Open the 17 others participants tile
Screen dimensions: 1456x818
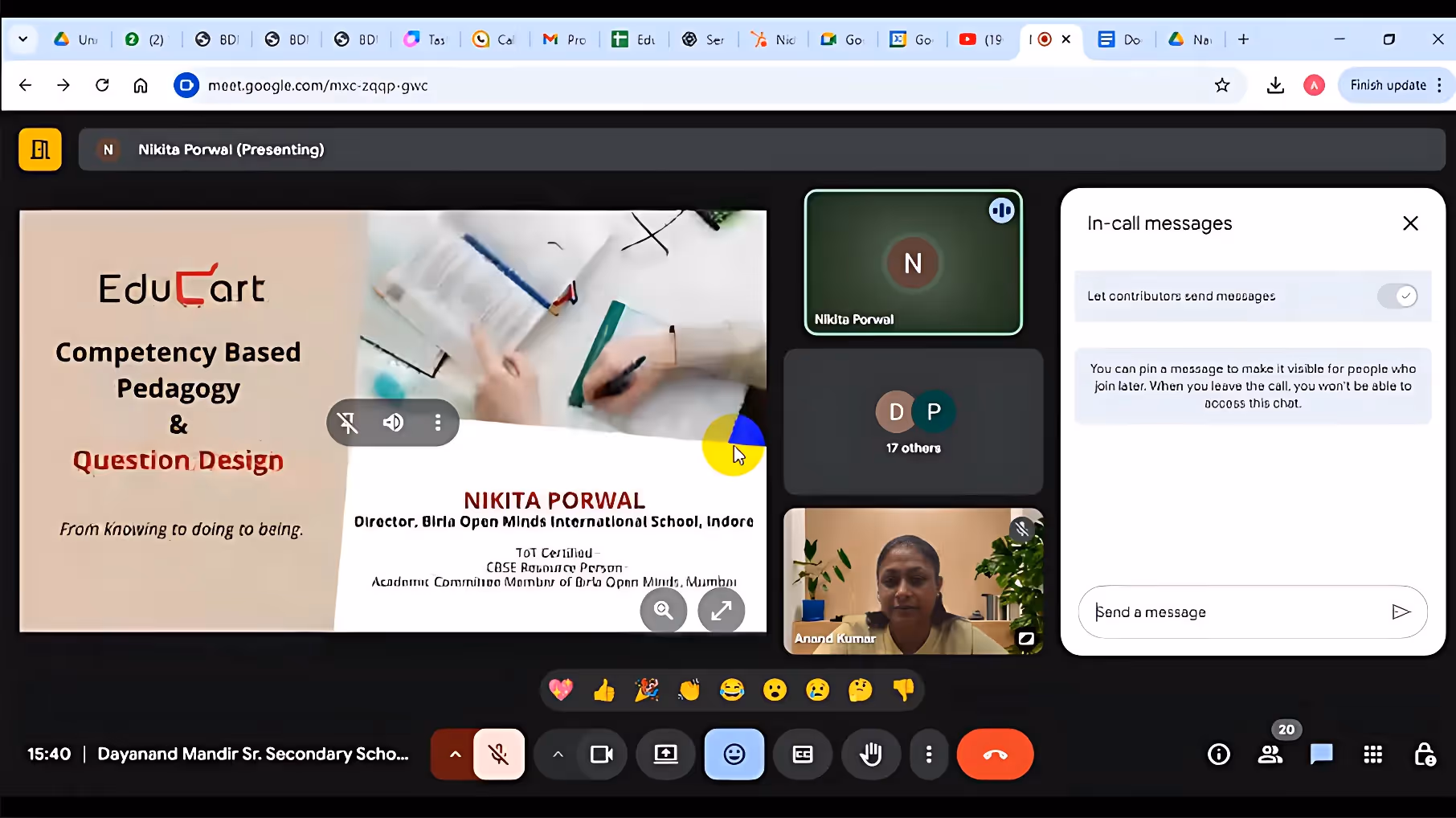[914, 422]
